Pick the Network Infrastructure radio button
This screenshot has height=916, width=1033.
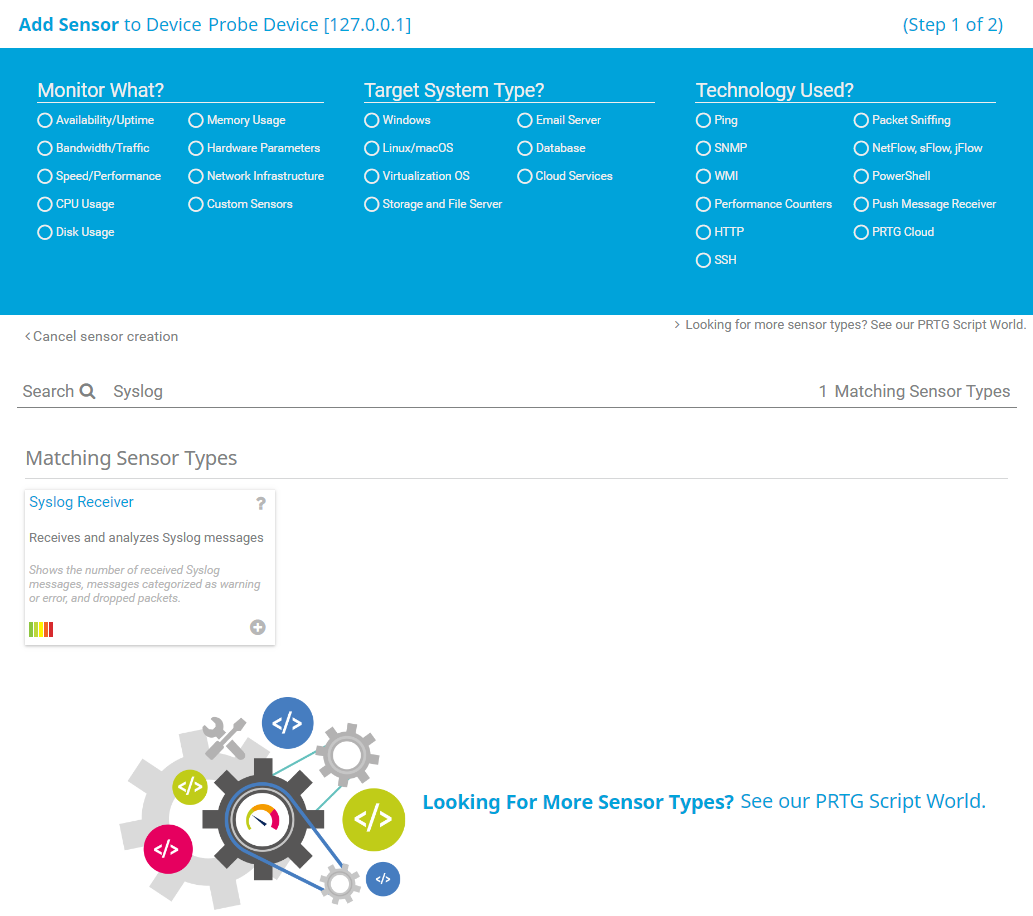pyautogui.click(x=196, y=176)
